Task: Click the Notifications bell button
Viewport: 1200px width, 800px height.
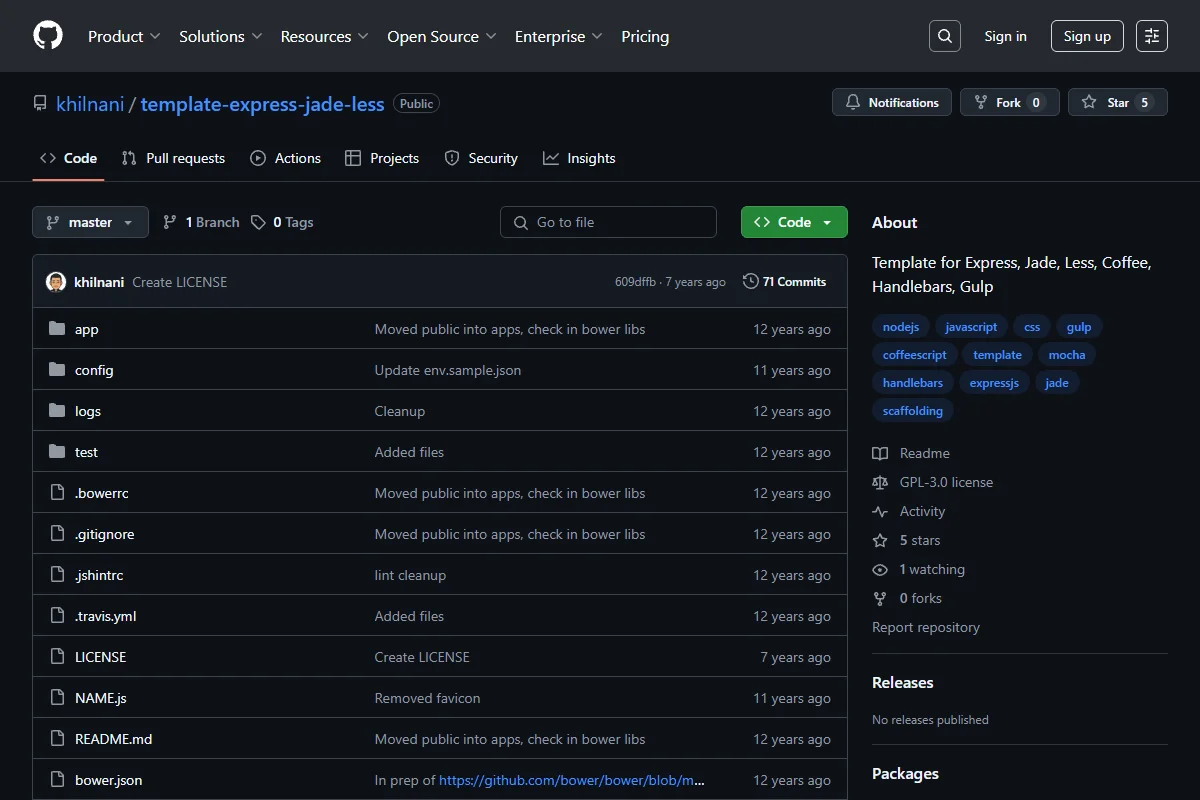Action: coord(892,102)
